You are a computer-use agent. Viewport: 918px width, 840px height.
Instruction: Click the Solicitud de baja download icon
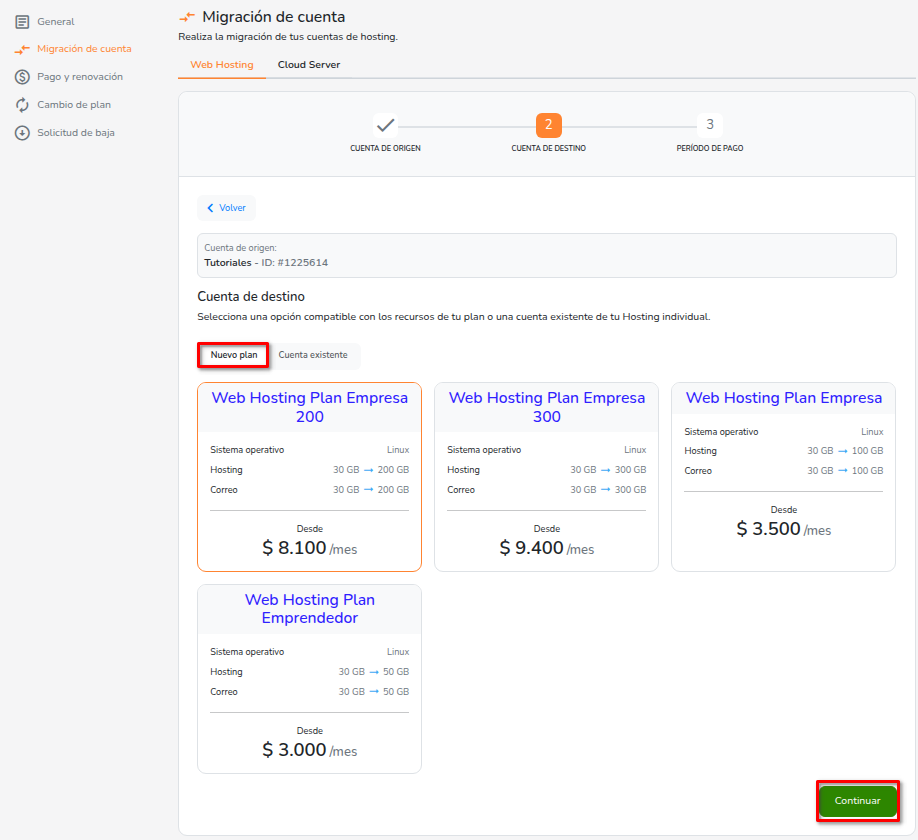click(x=22, y=133)
